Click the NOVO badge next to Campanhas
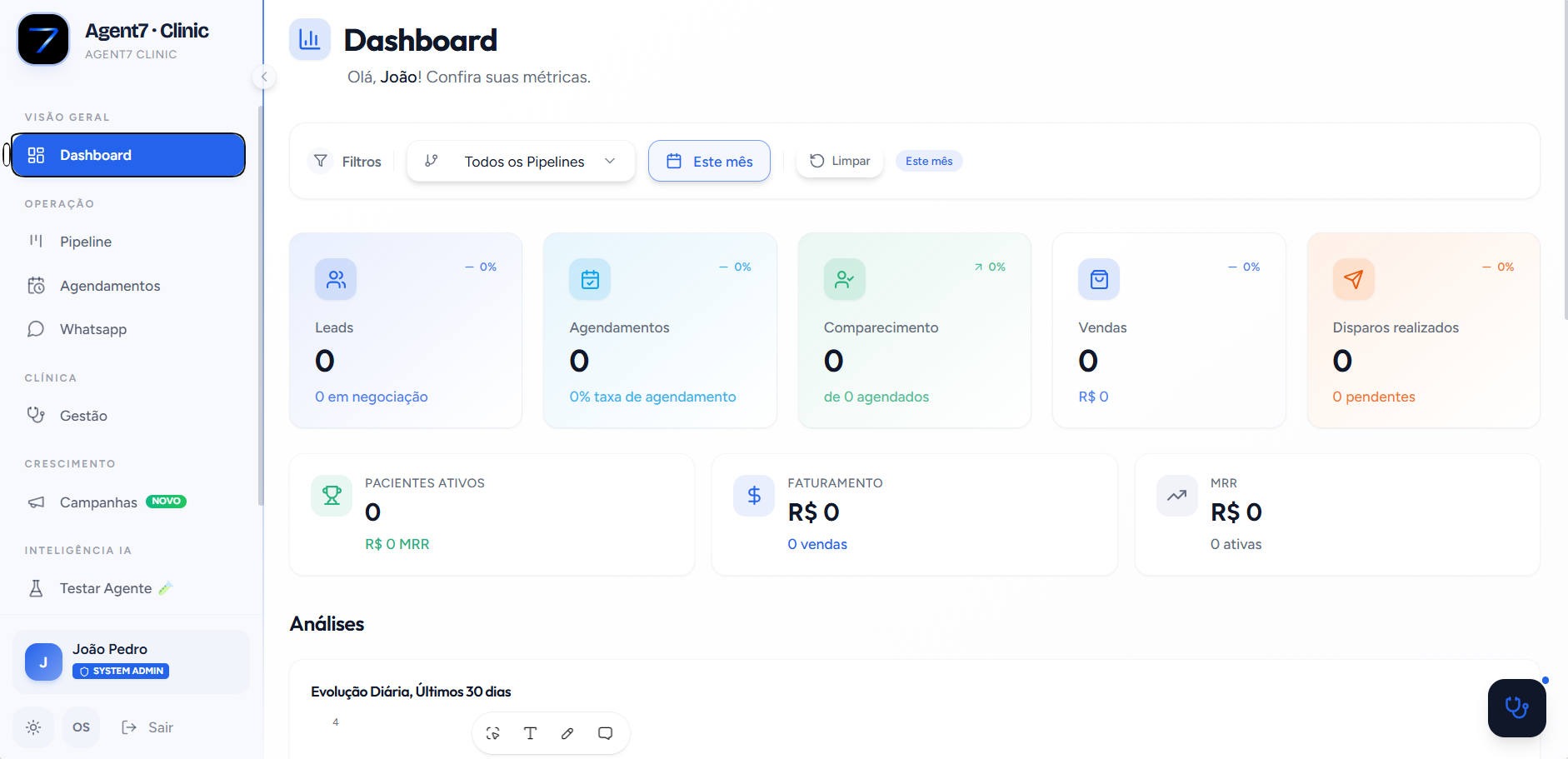This screenshot has height=759, width=1568. coord(166,502)
